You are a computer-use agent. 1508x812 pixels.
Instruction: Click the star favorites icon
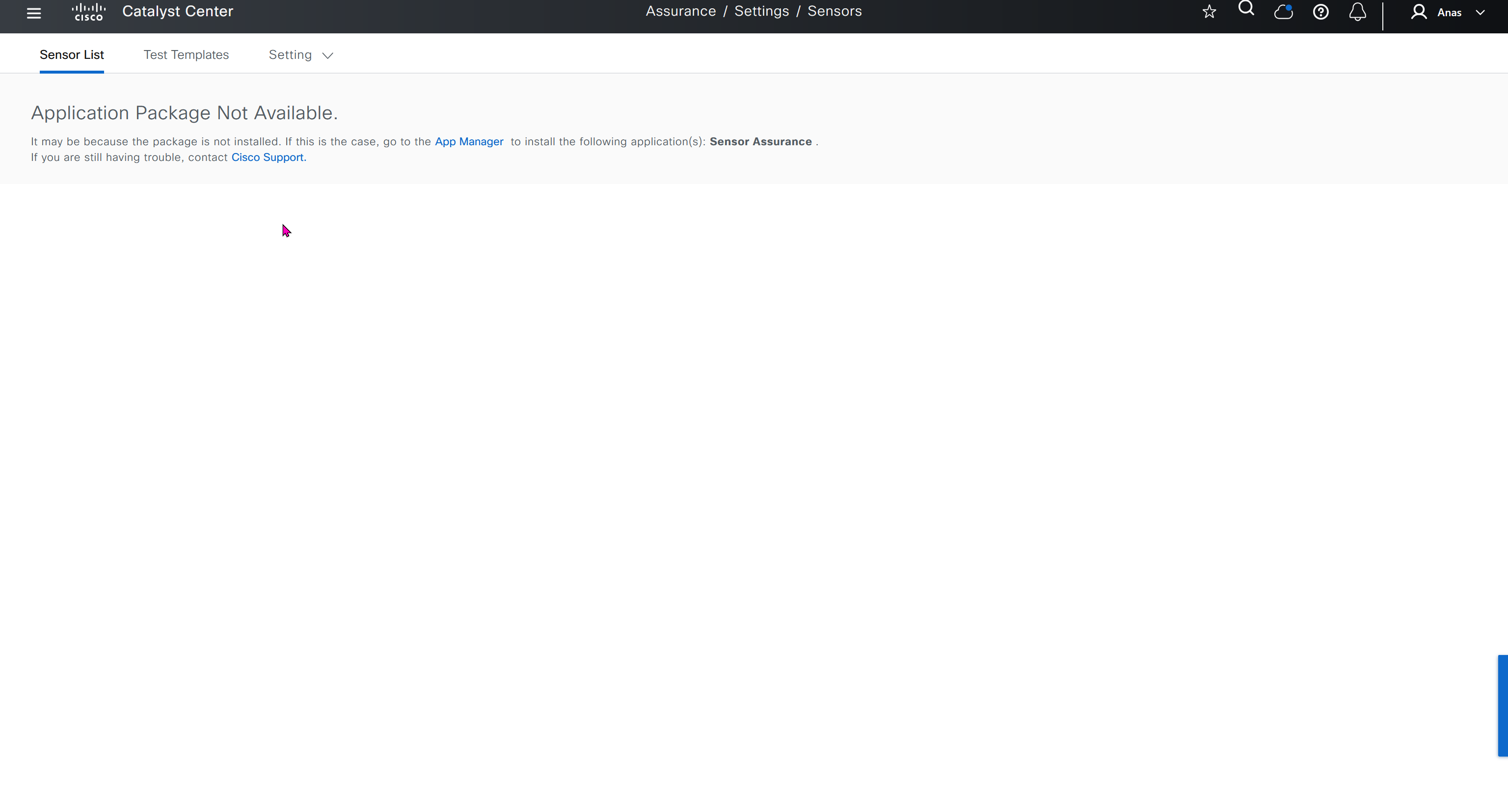click(x=1209, y=12)
